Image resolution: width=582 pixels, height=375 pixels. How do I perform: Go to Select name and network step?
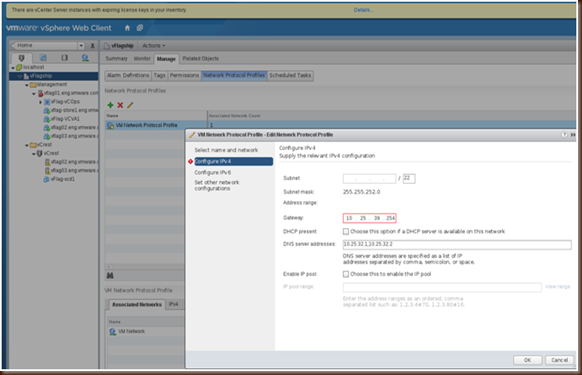226,150
